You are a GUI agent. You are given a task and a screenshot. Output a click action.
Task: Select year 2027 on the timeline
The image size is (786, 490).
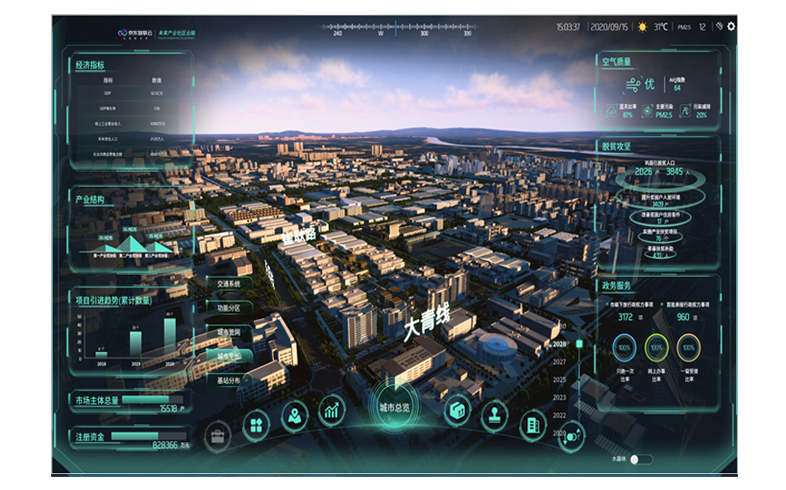click(x=559, y=362)
